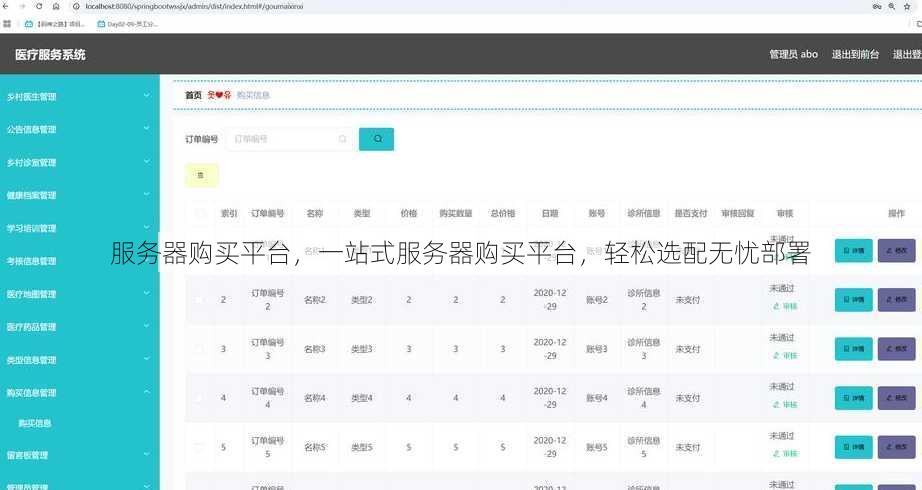The height and width of the screenshot is (490, 922).
Task: Expand the 医疗地图管理 sidebar chevron
Action: point(146,294)
